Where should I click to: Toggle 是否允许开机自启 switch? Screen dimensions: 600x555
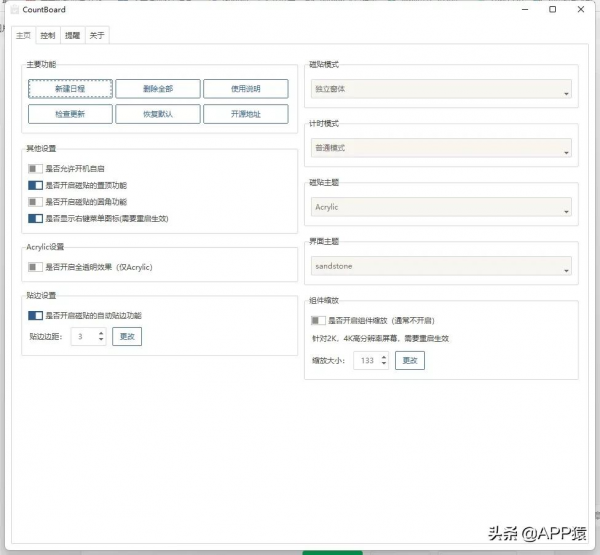click(36, 168)
